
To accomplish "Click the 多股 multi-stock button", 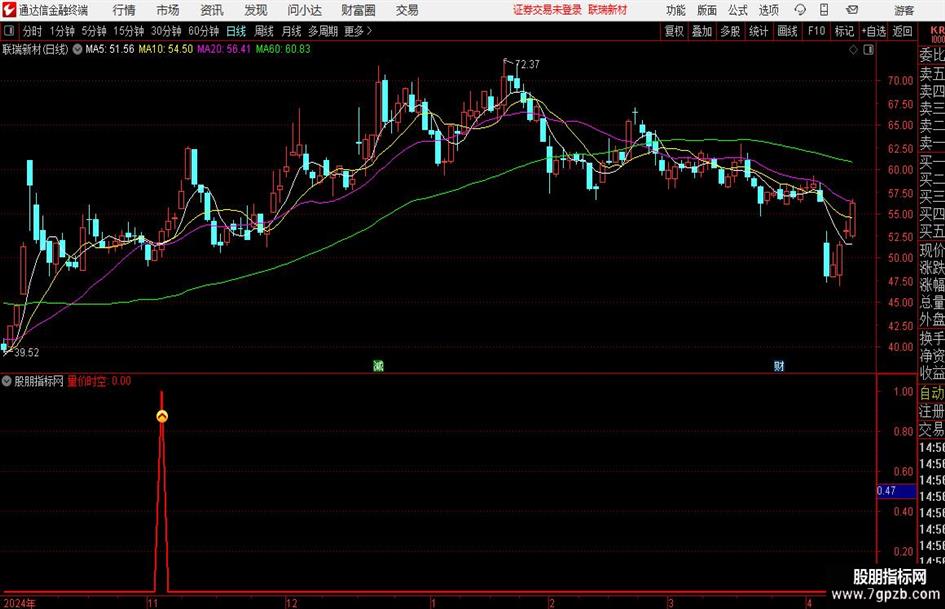I will 730,31.
